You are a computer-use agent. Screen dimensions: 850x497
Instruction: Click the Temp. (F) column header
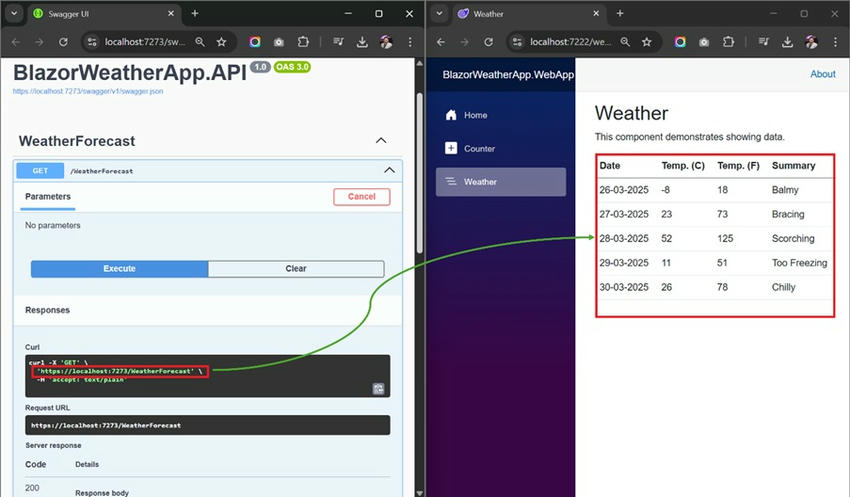(738, 166)
